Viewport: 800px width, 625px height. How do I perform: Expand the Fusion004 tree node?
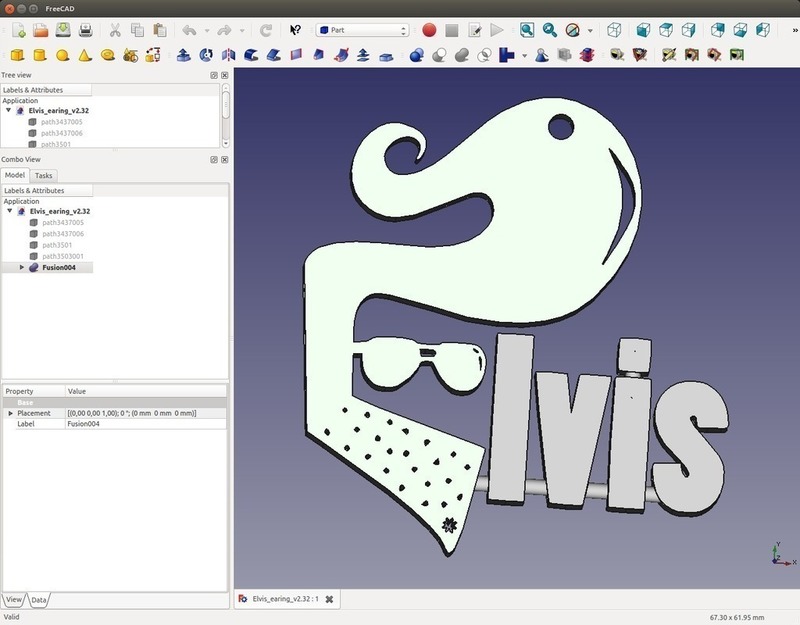coord(21,267)
